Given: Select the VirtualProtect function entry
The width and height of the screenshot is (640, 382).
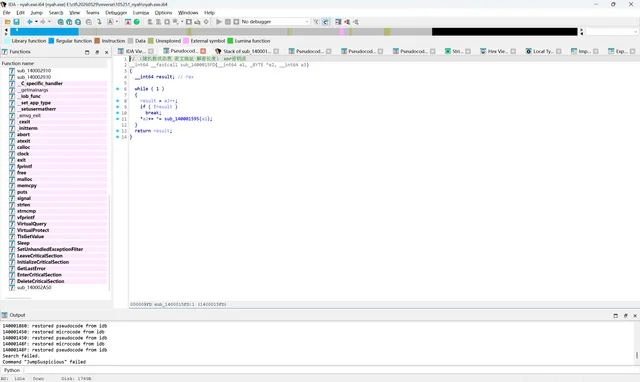Looking at the screenshot, I should click(33, 230).
